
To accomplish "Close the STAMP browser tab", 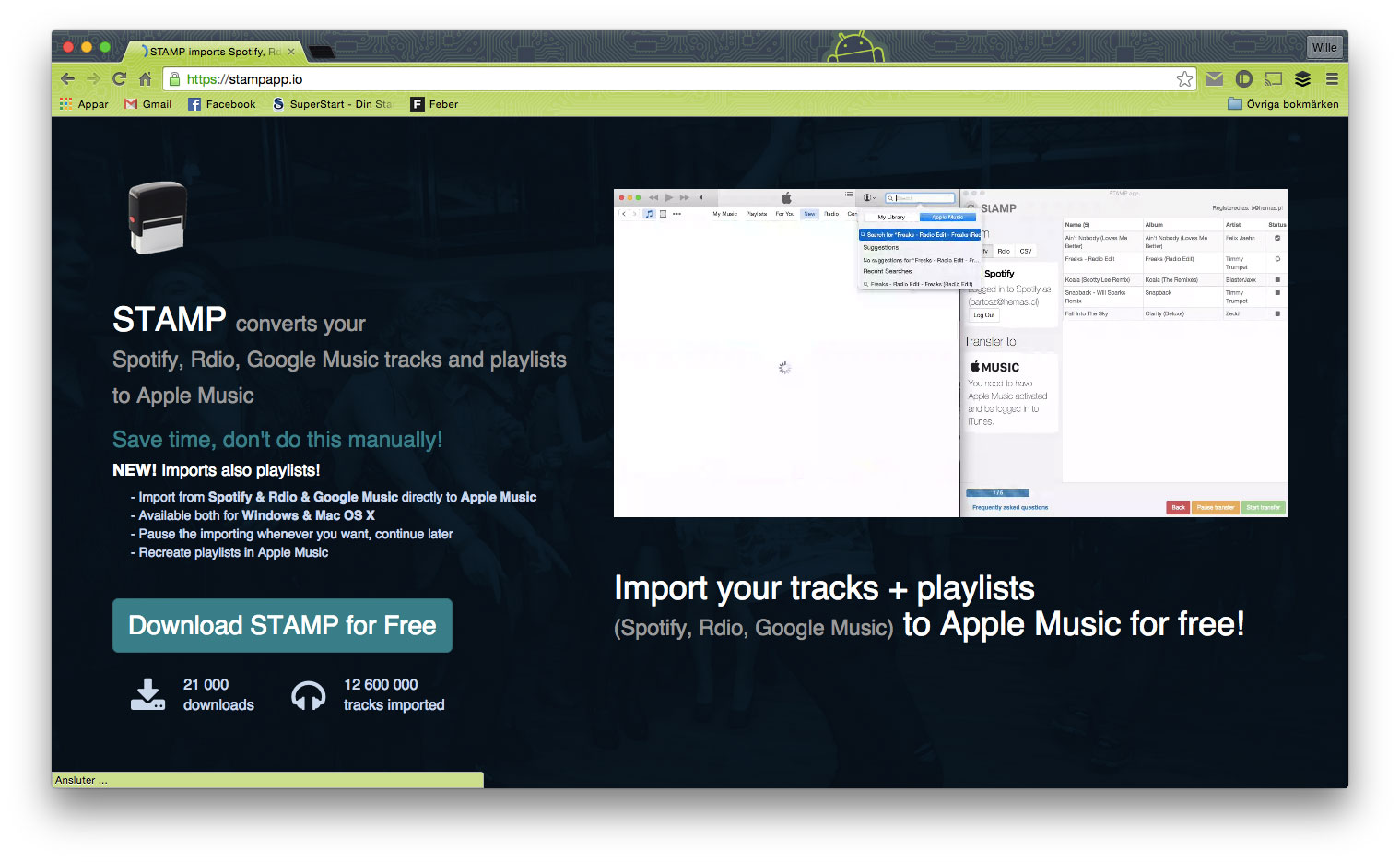I will point(291,52).
